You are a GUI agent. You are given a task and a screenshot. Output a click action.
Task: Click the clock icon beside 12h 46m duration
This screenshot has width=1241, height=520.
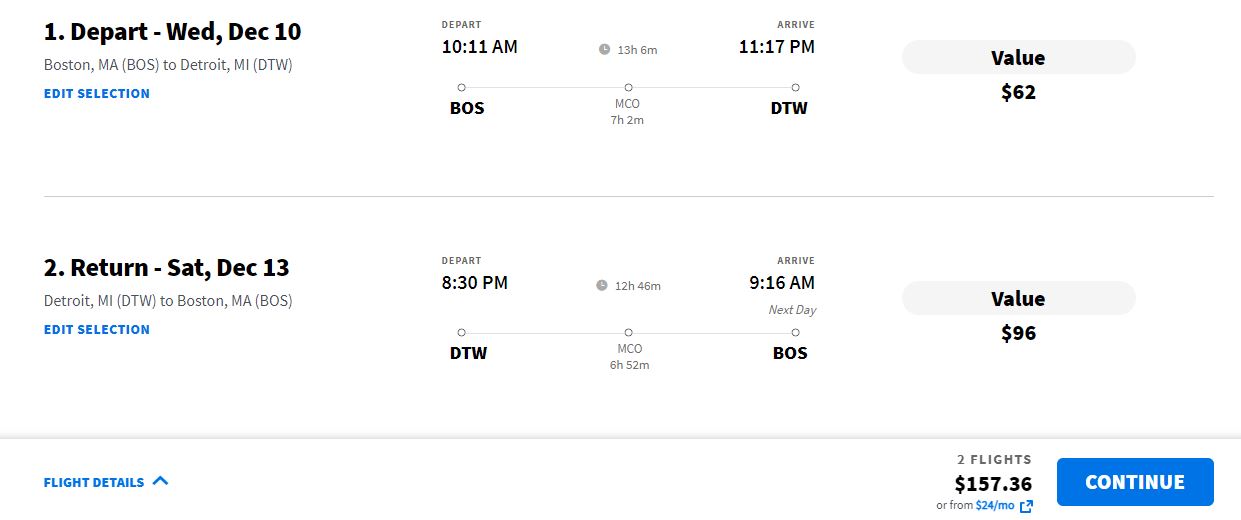click(602, 285)
